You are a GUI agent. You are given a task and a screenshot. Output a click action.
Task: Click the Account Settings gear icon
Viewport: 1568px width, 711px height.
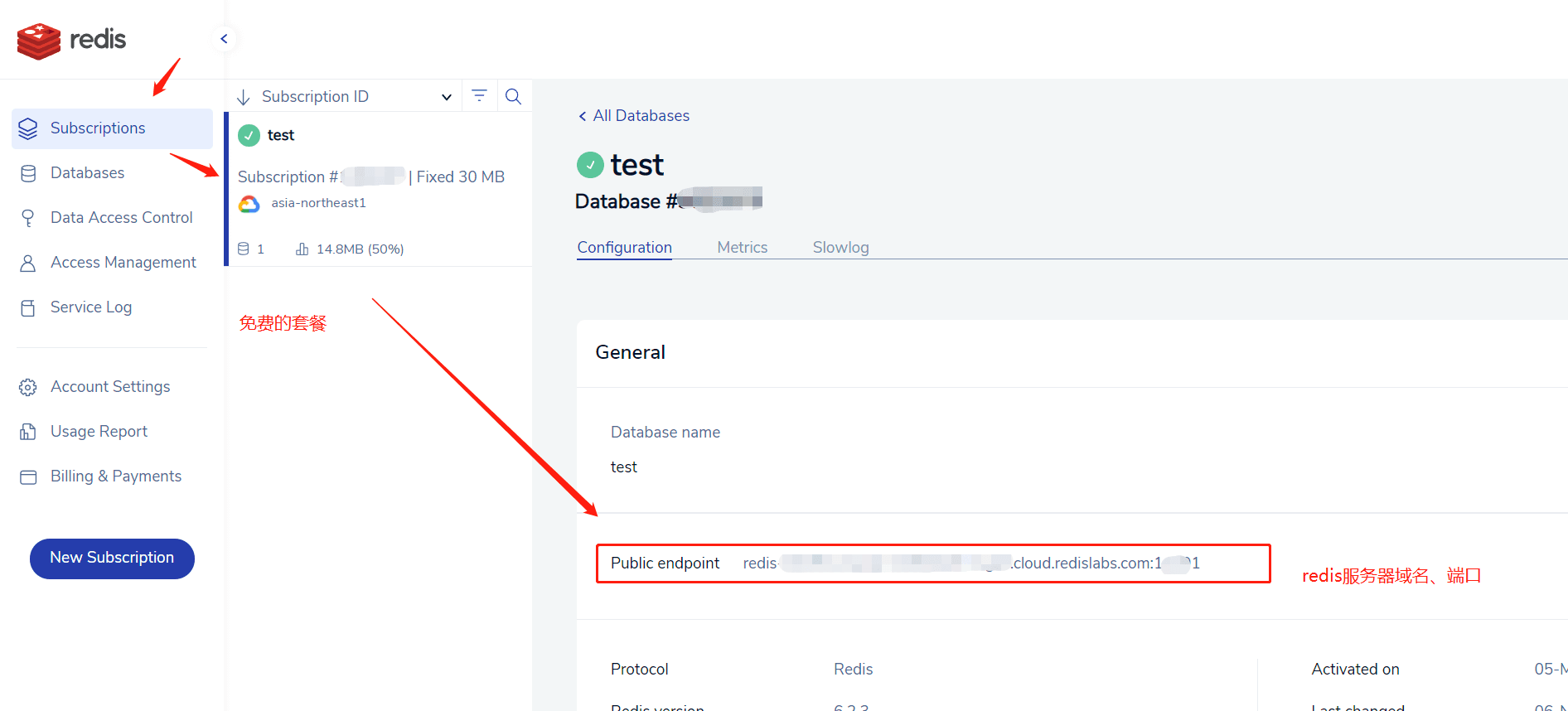pos(28,387)
